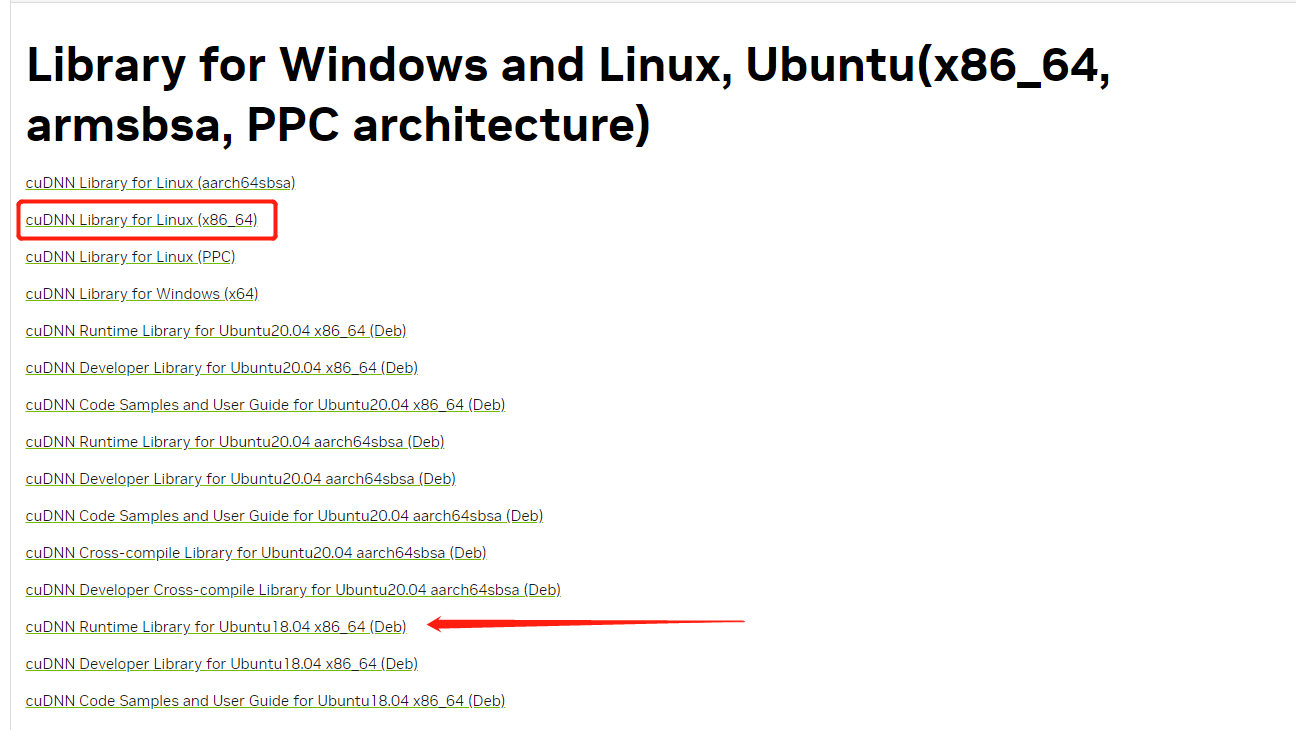Download Code Samples and User Guide Ubuntu20.04 x86_64
Screen dimensions: 1296x730
coord(265,405)
